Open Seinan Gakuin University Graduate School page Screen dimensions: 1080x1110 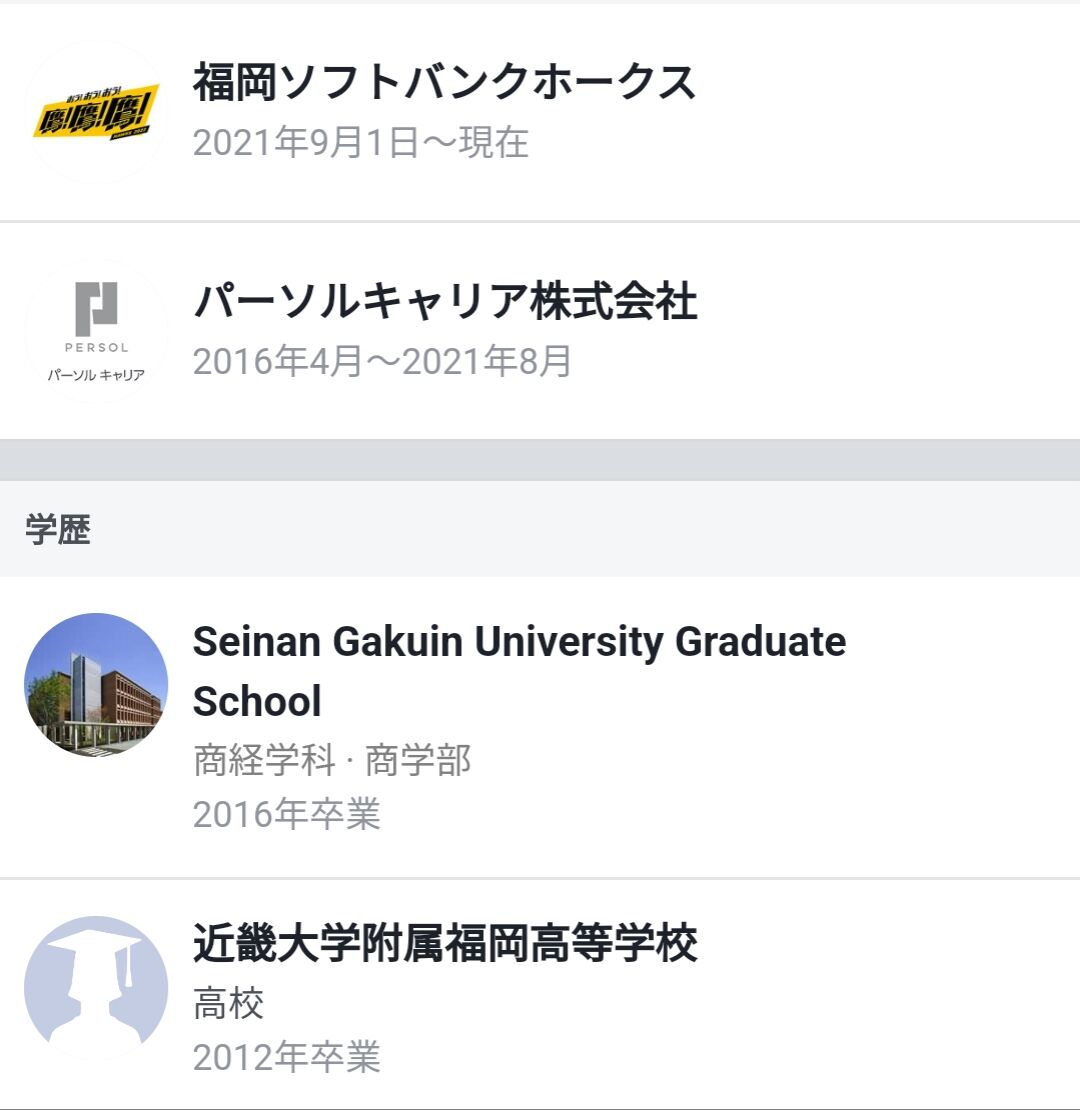coord(518,642)
